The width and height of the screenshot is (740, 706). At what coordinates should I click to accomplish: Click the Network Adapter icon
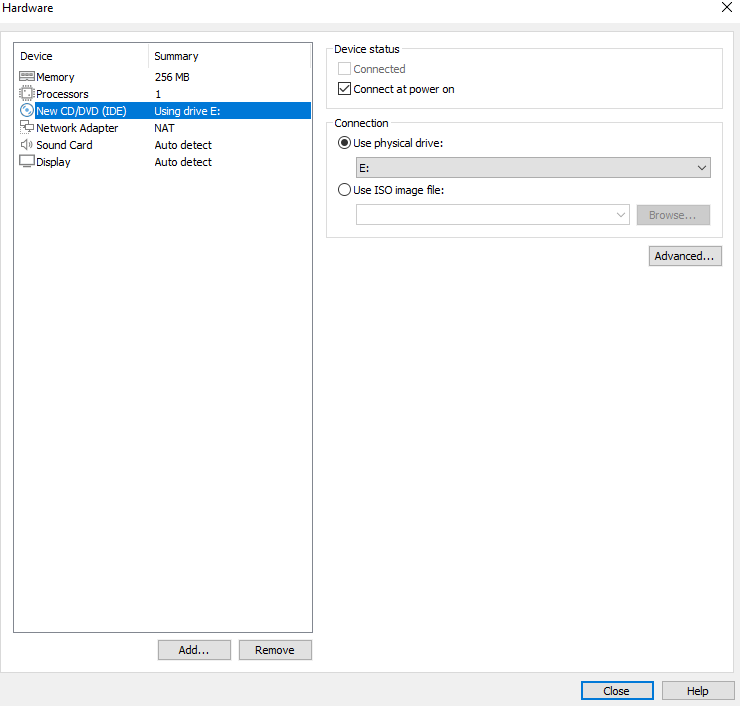pyautogui.click(x=27, y=127)
